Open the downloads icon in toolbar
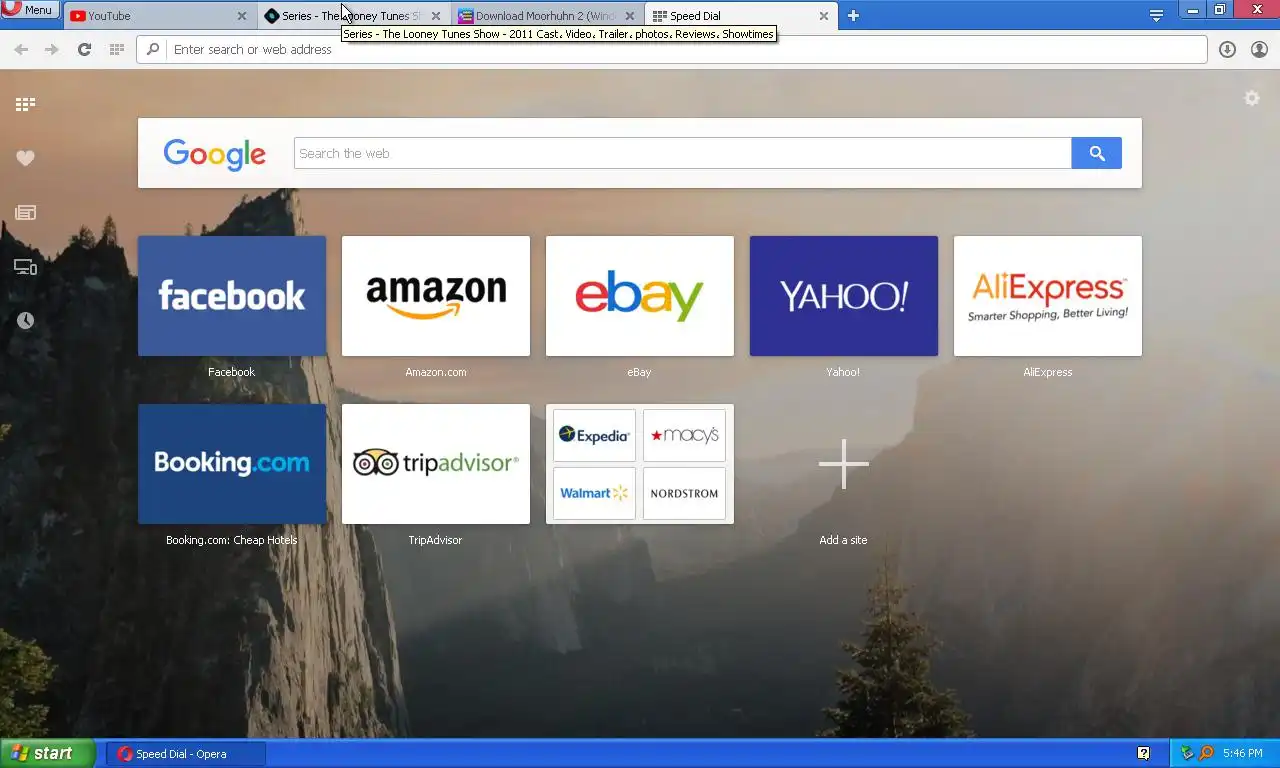Image resolution: width=1280 pixels, height=768 pixels. point(1228,49)
